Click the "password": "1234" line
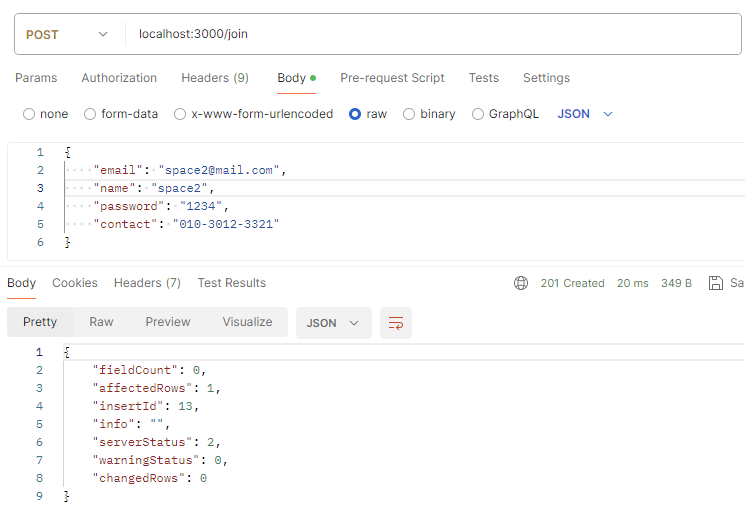745x507 pixels. tap(161, 206)
